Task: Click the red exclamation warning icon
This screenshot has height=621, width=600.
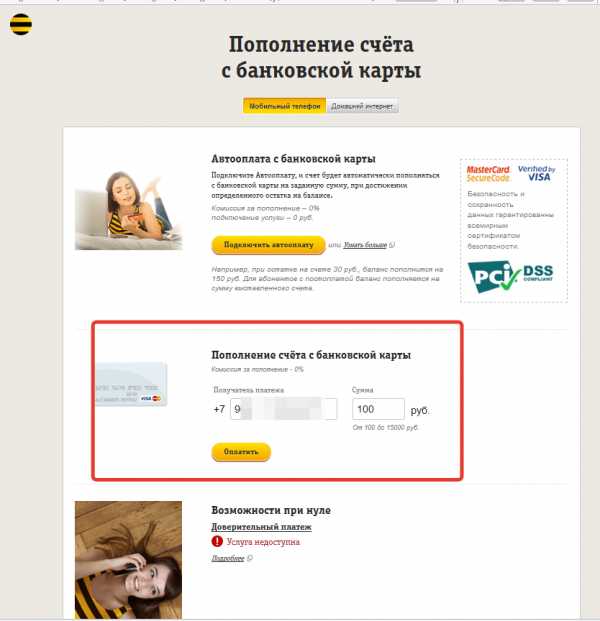Action: pos(217,541)
